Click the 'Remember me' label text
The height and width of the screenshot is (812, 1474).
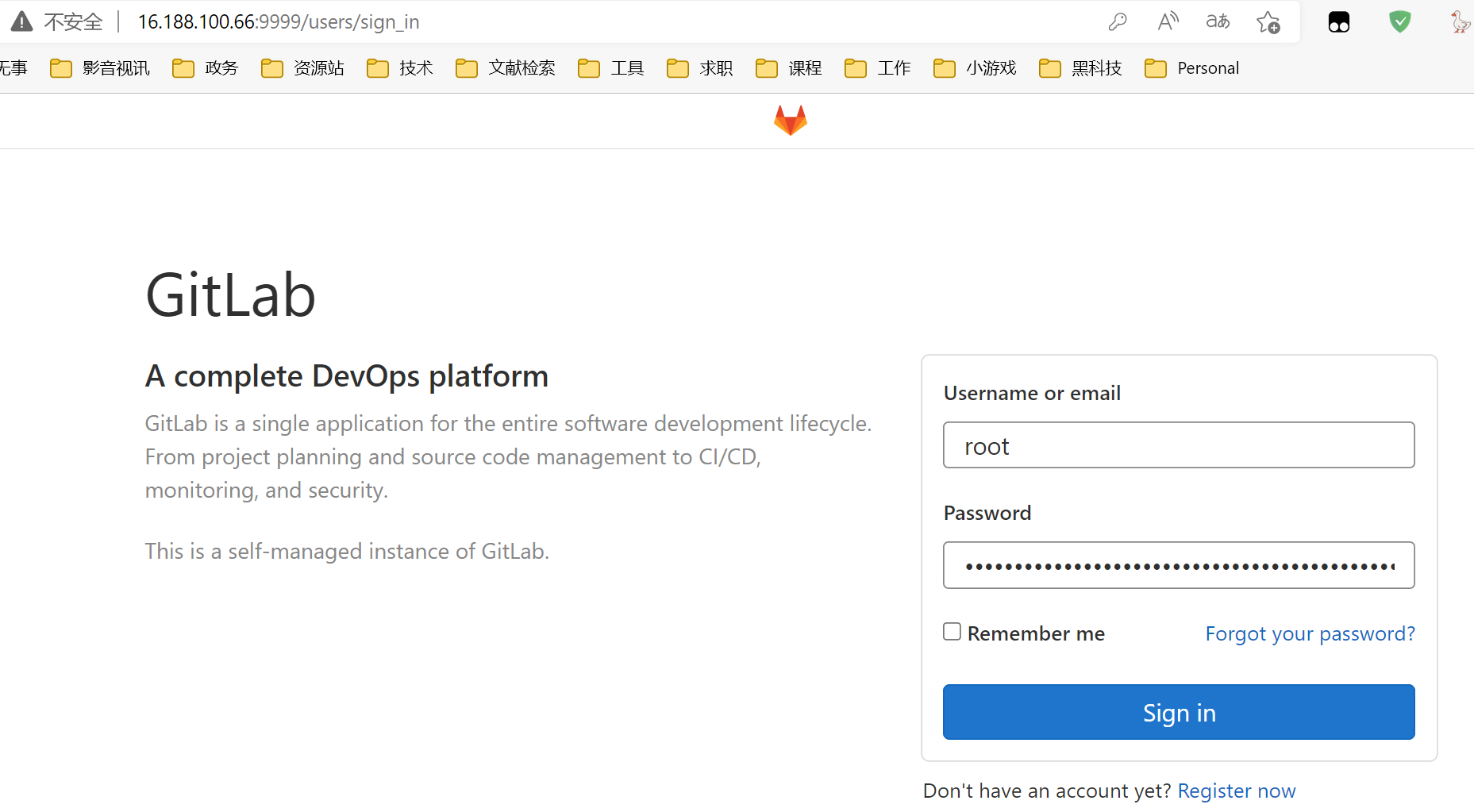(1036, 633)
